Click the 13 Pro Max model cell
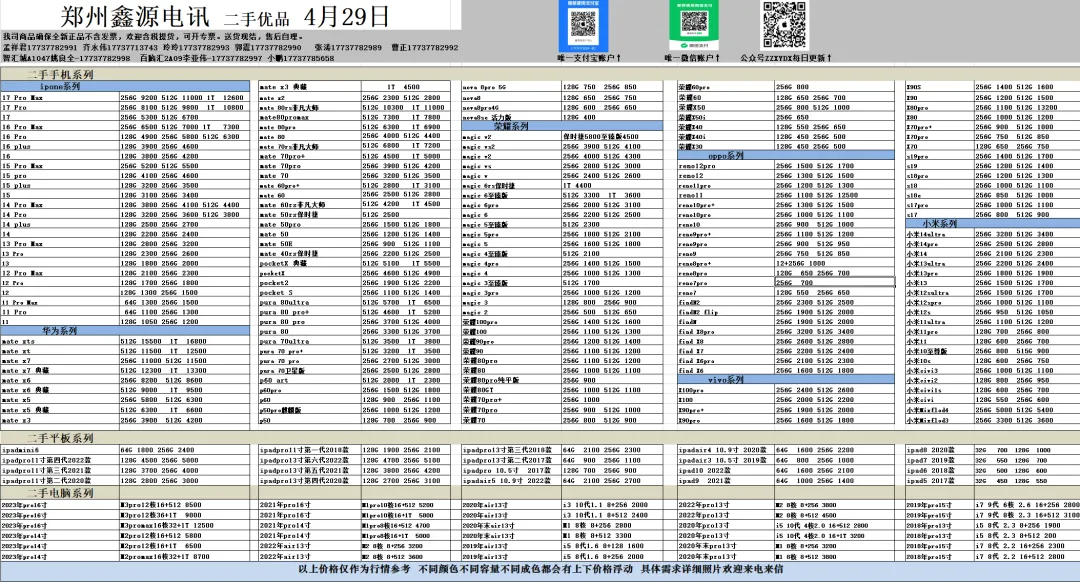The height and width of the screenshot is (582, 1080). 60,244
